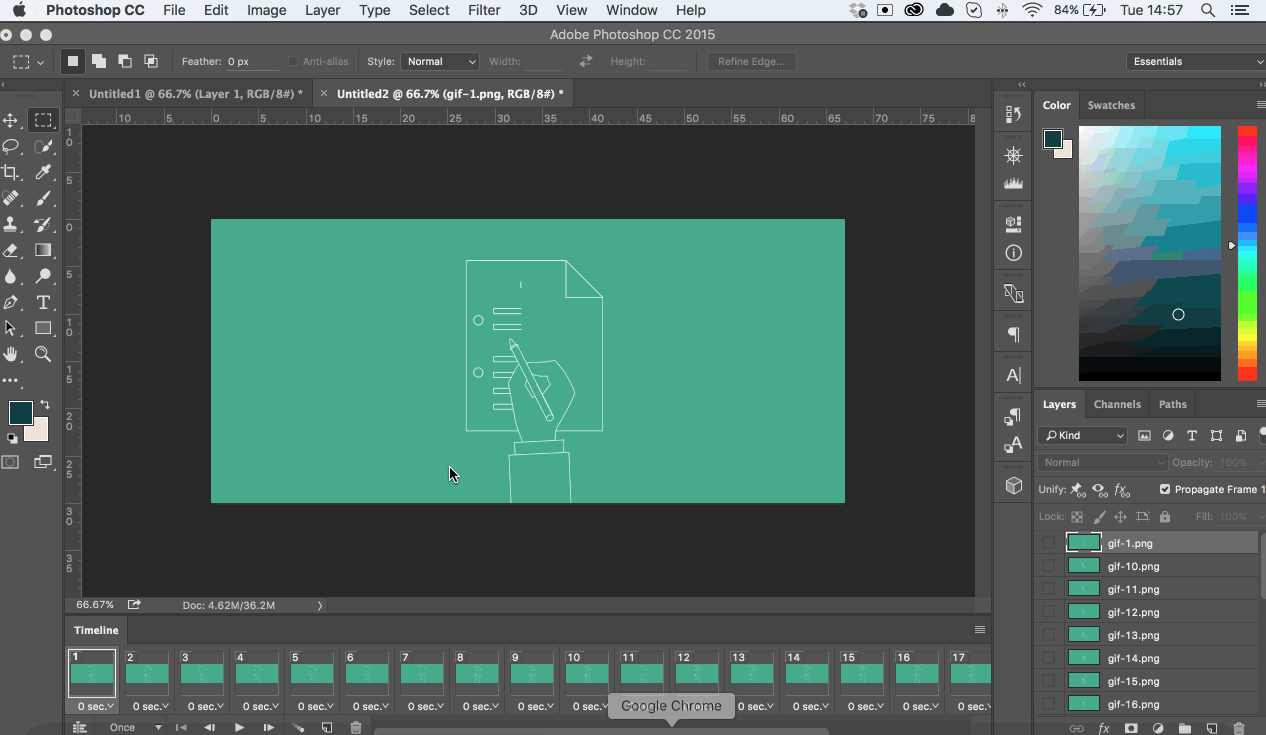Play the frame animation
This screenshot has height=735, width=1266.
(239, 727)
